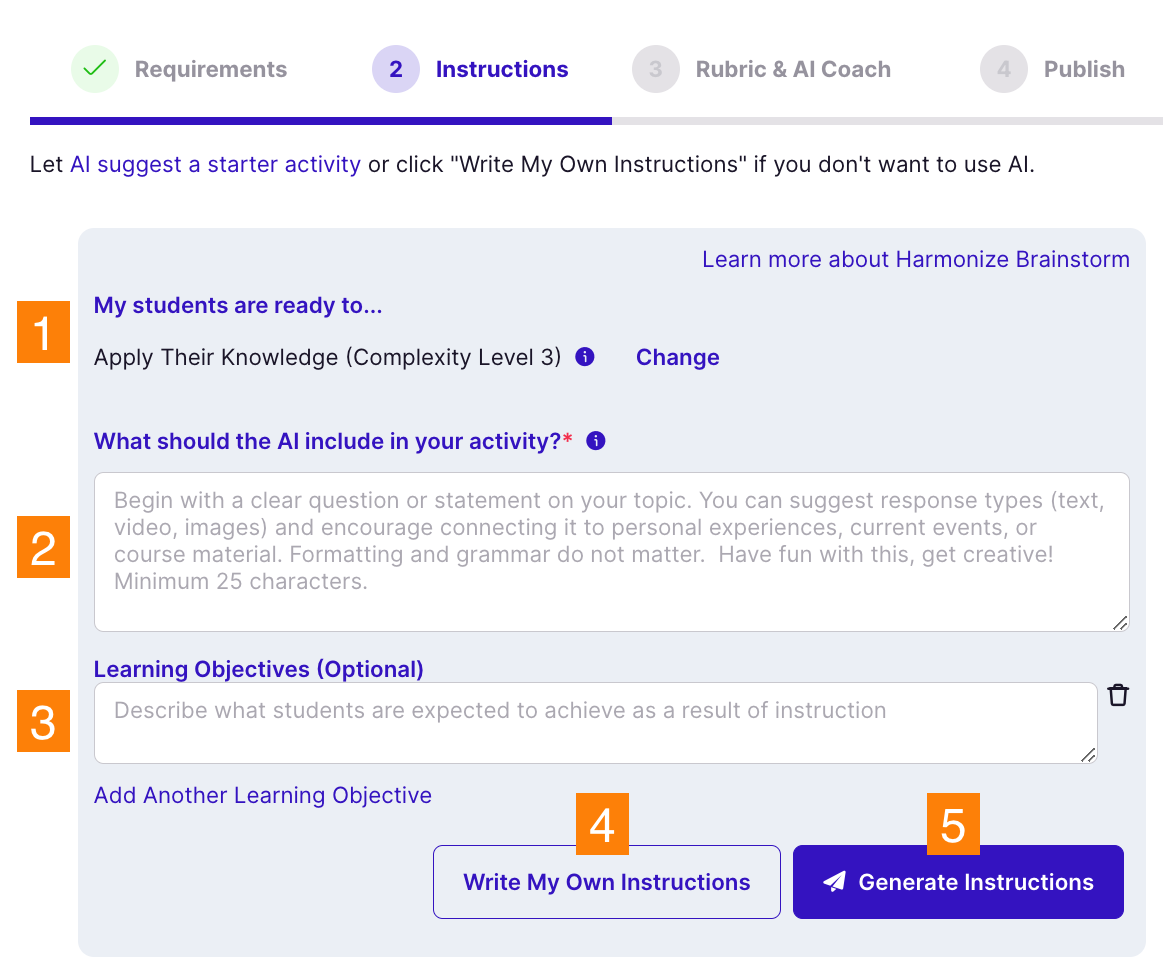1163x970 pixels.
Task: Click info icon next to AI include question
Action: pos(596,441)
